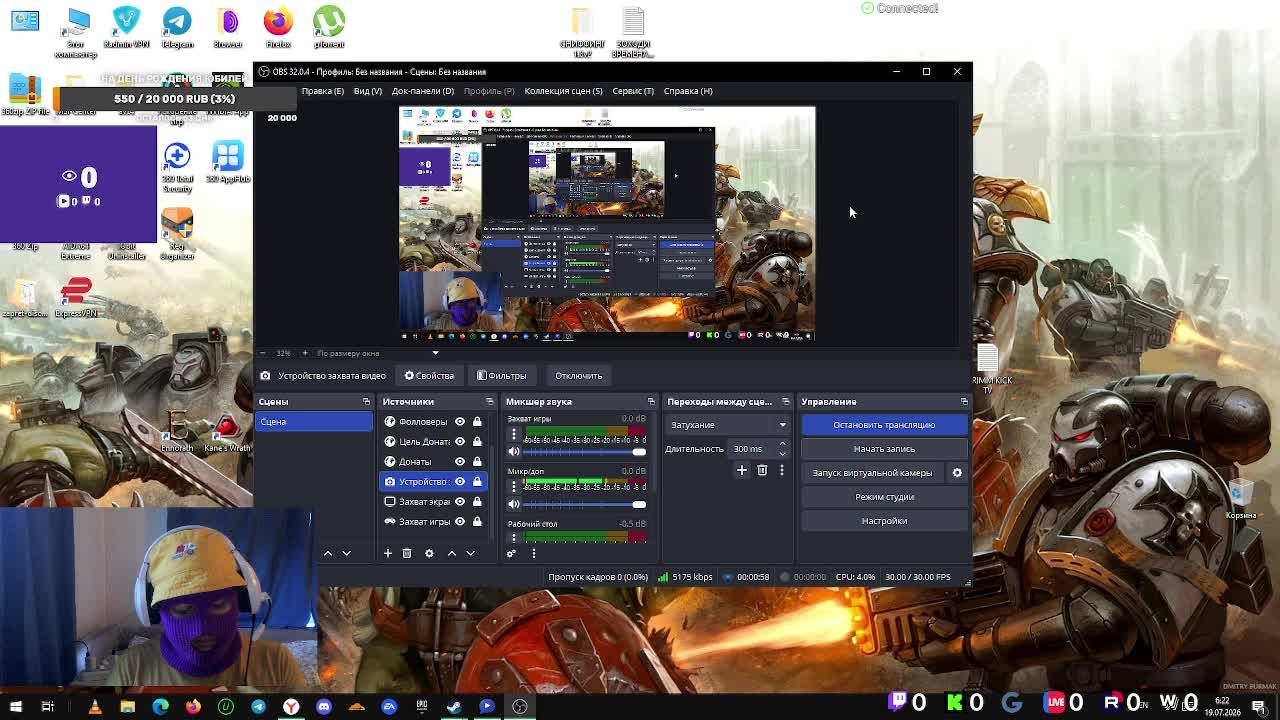Screen dimensions: 1280x720
Task: Move selected source up
Action: point(451,553)
